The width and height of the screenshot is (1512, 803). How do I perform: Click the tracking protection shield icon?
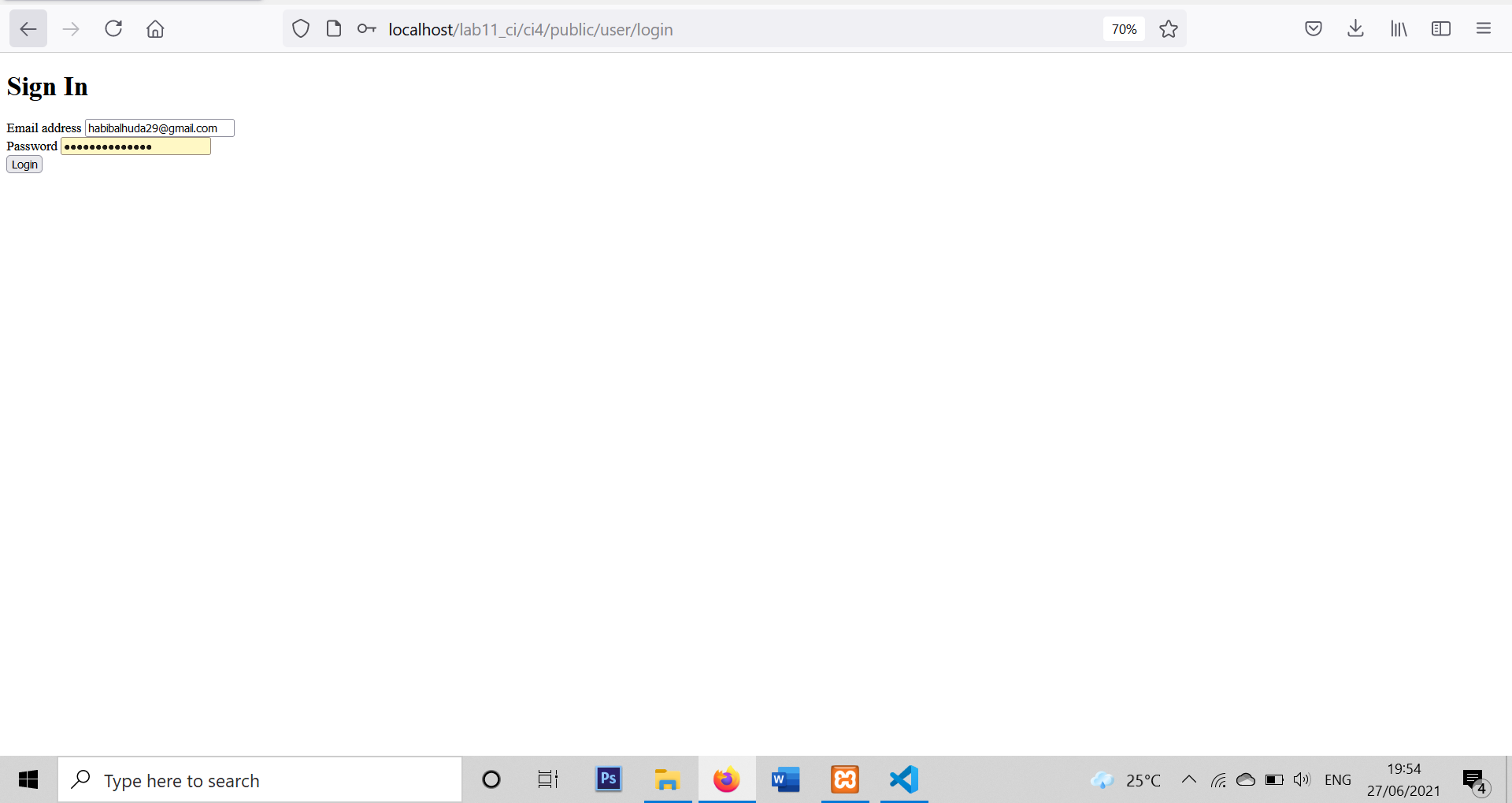point(301,28)
